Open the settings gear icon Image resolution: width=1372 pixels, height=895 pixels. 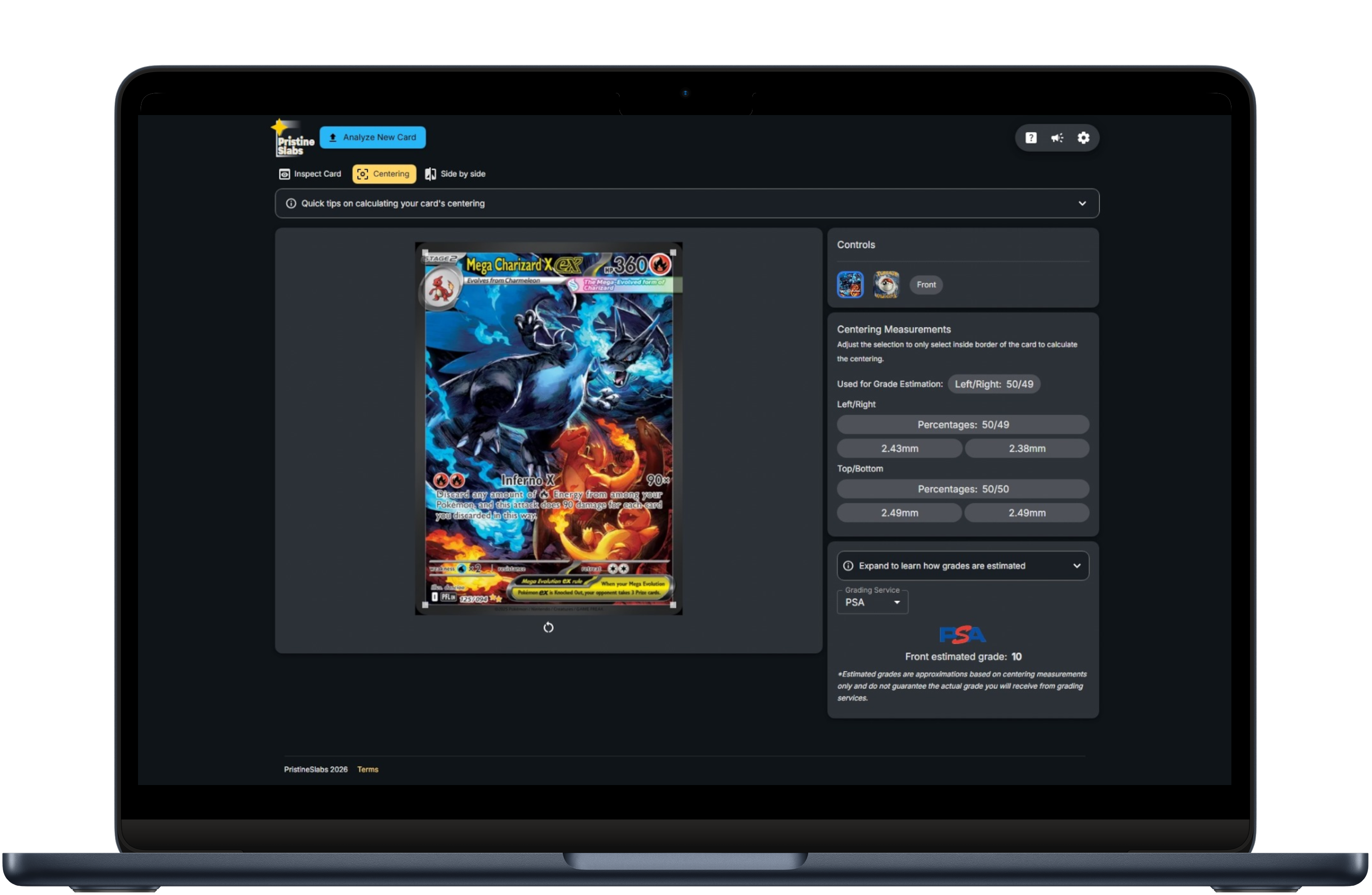pos(1083,138)
